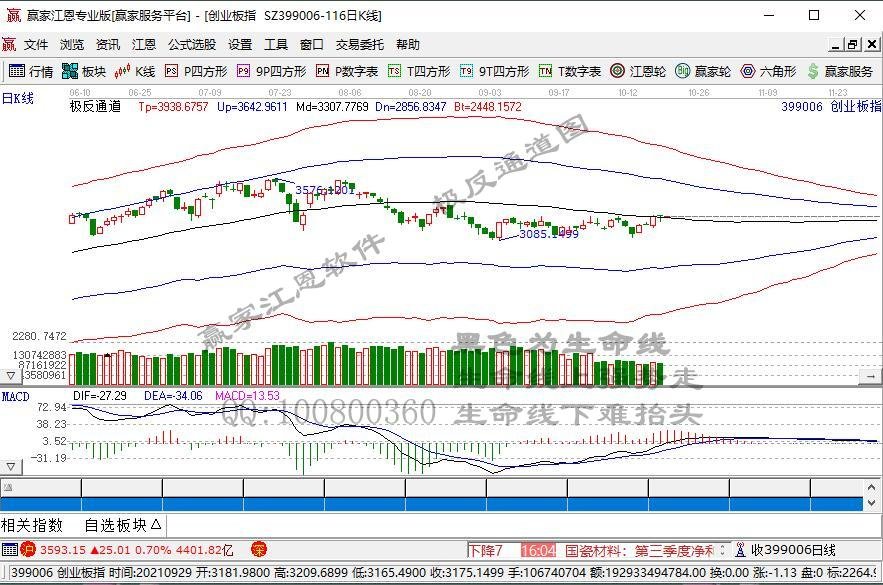Screen dimensions: 883x585
Task: Click the 10-12 date on time axis
Action: (627, 92)
